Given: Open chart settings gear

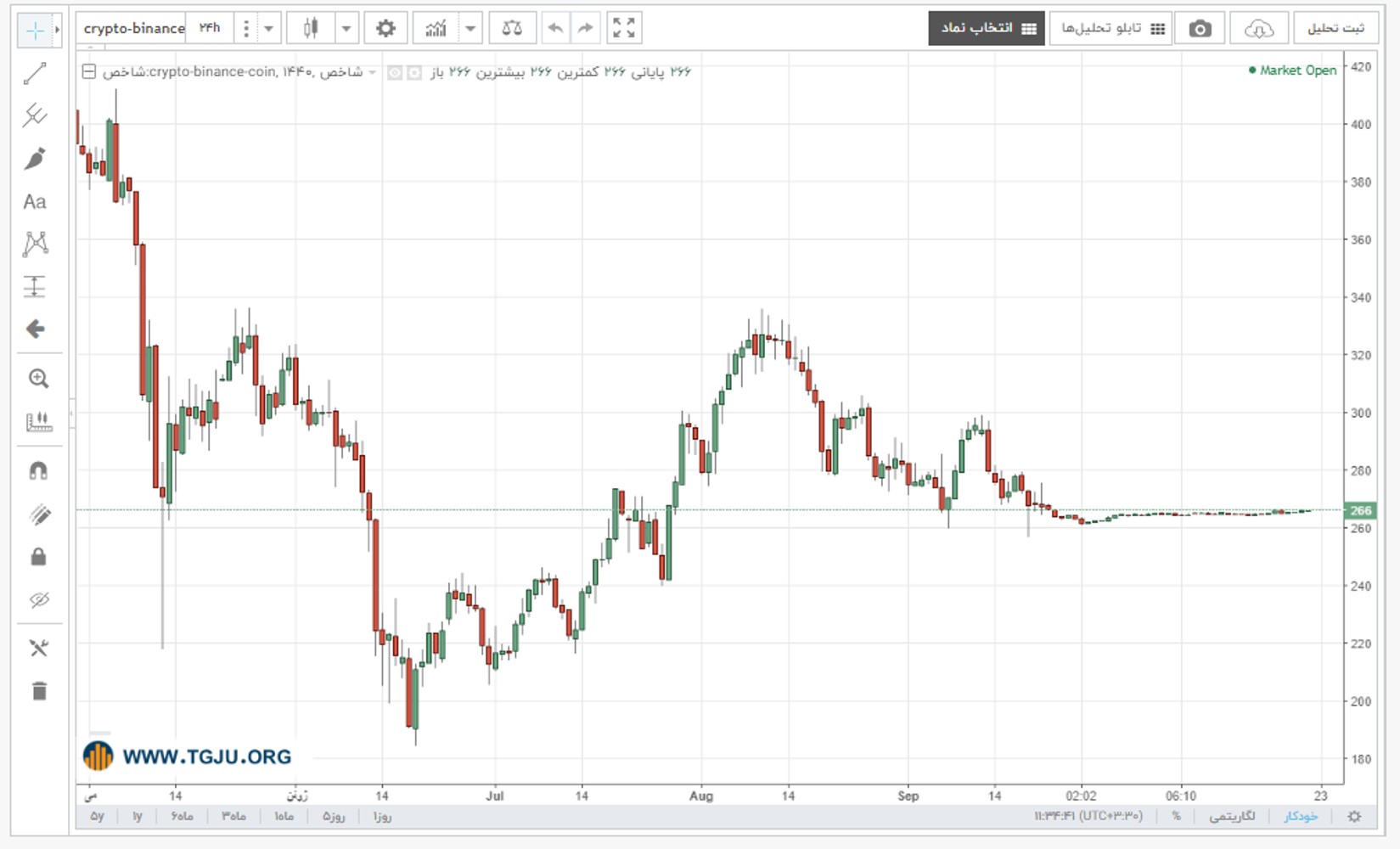Looking at the screenshot, I should click(385, 29).
